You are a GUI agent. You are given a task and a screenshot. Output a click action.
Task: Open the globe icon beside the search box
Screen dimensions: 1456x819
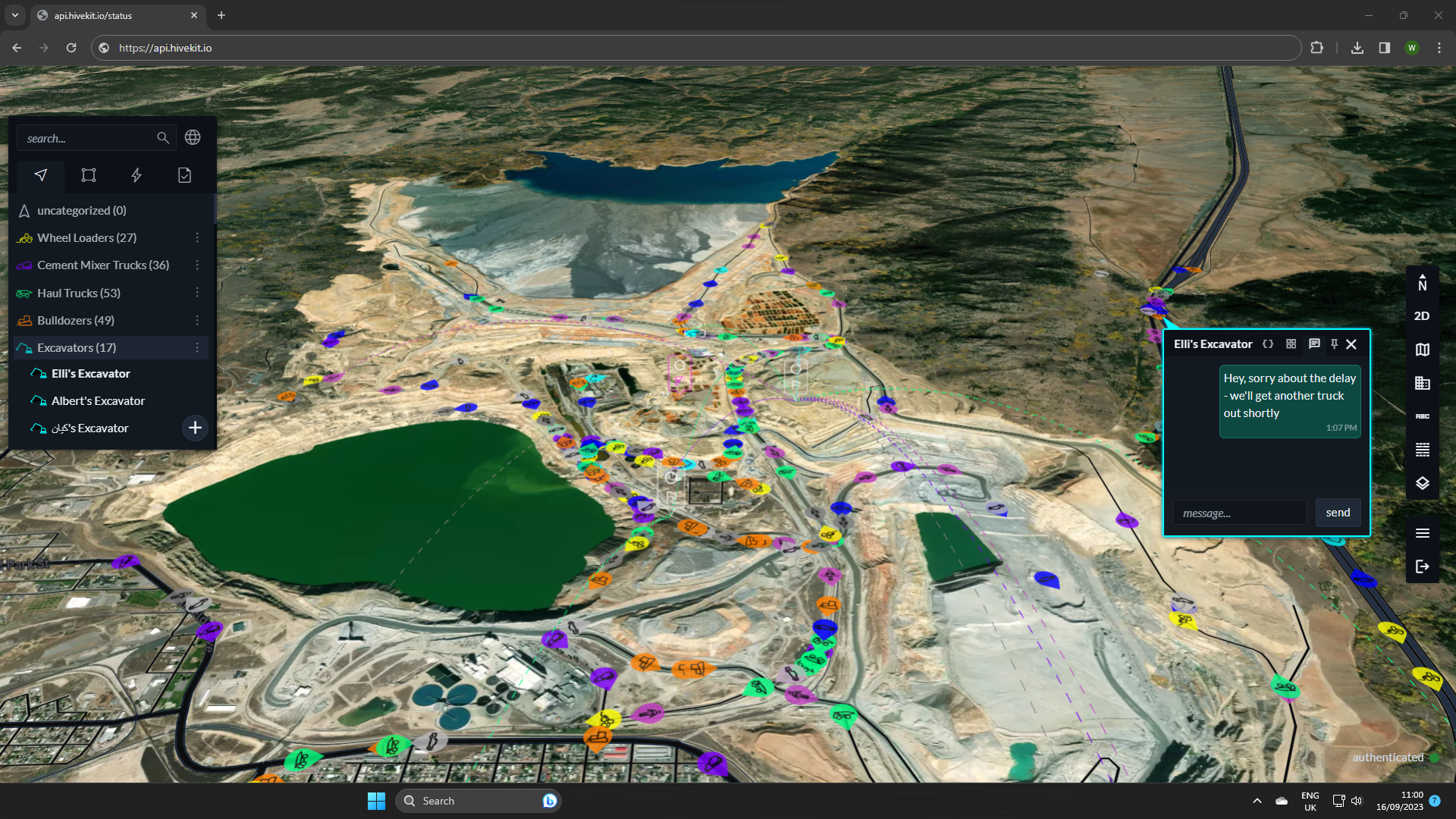point(193,138)
